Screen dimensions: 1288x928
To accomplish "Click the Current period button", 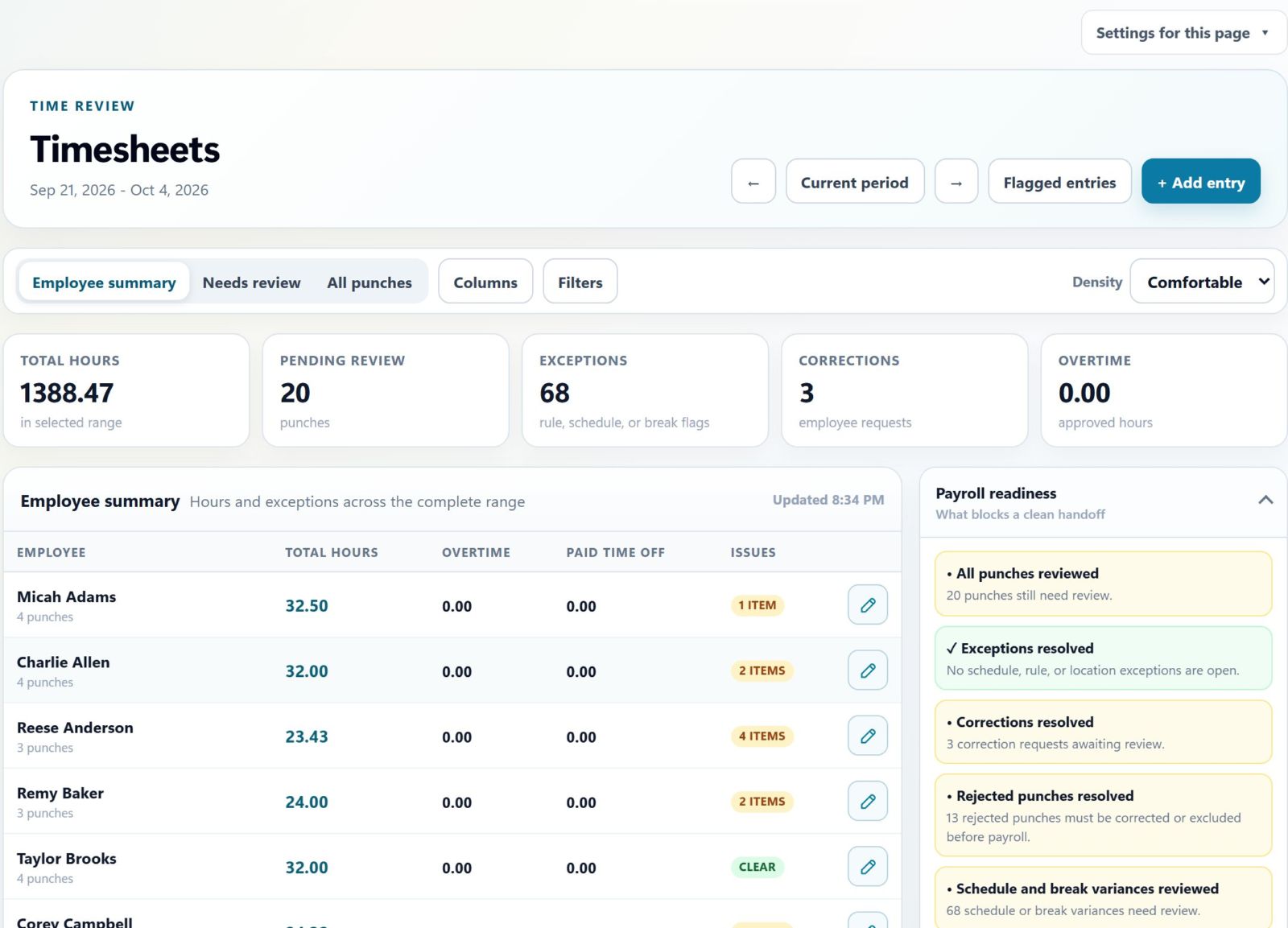I will tap(855, 182).
